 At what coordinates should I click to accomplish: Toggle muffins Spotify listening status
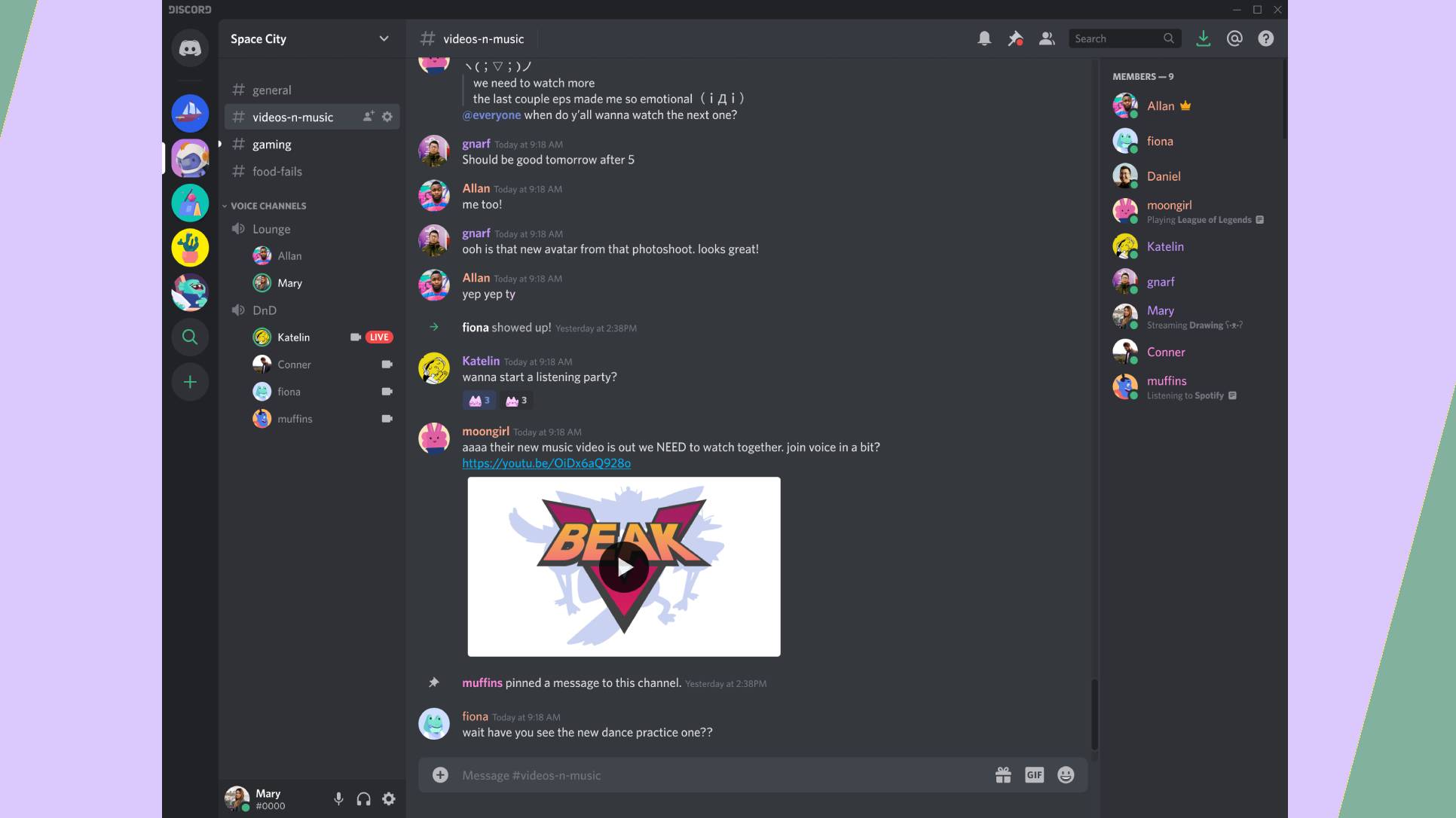tap(1231, 395)
